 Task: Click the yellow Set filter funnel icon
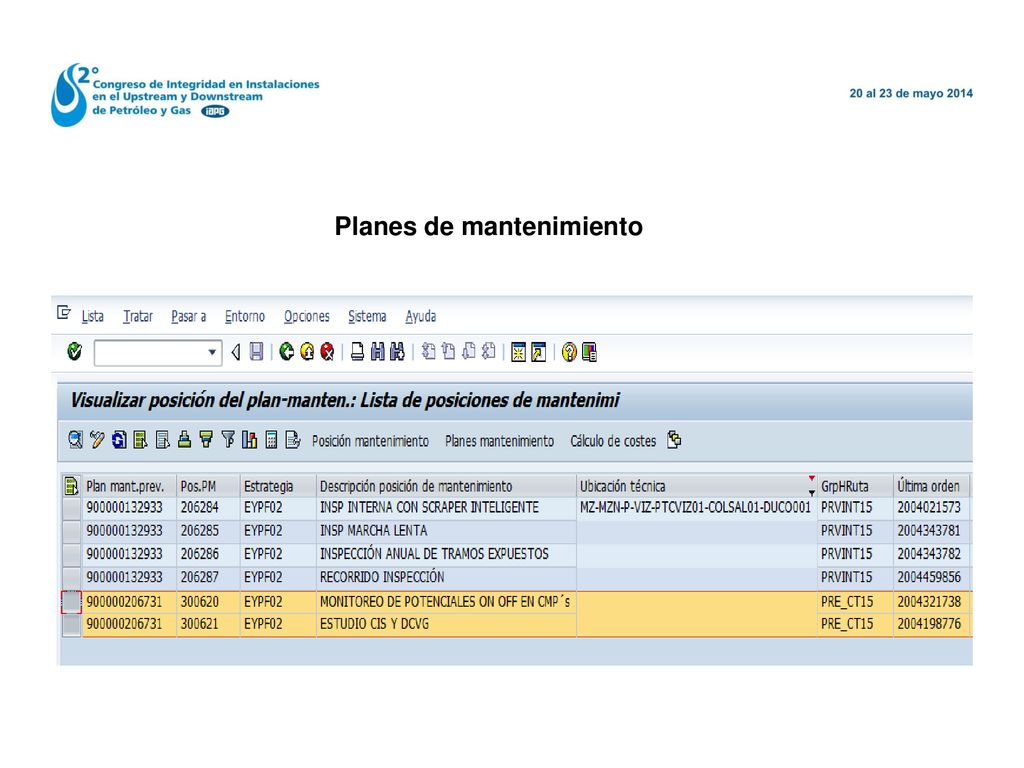point(206,440)
